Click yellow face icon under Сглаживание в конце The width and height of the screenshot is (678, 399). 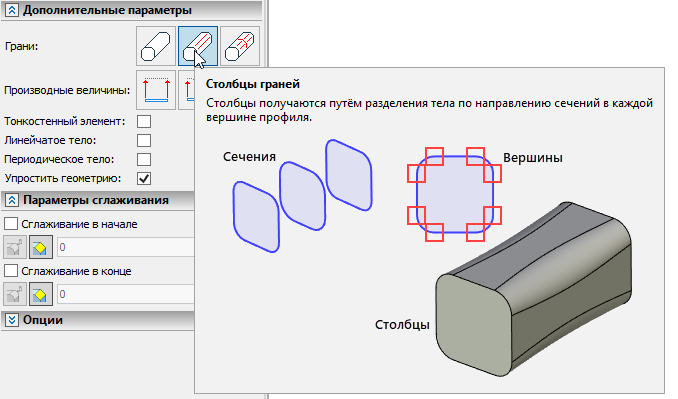[41, 294]
